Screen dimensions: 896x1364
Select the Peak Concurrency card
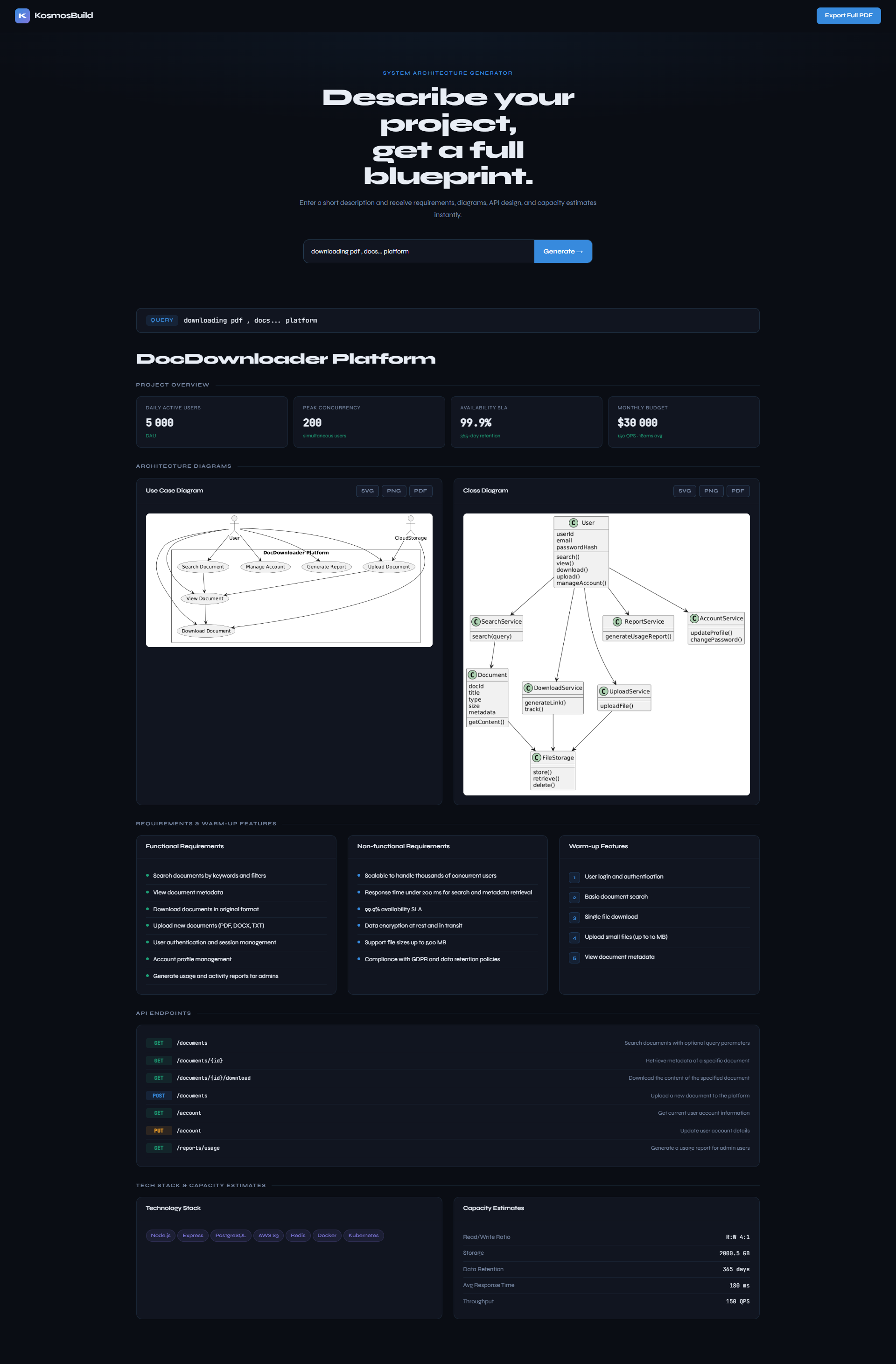click(x=369, y=422)
